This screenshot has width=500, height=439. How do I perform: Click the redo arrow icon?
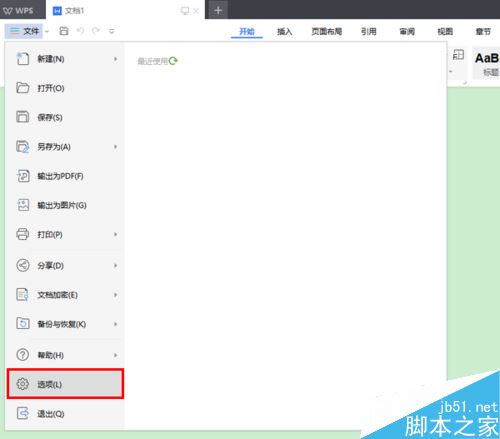(x=96, y=31)
